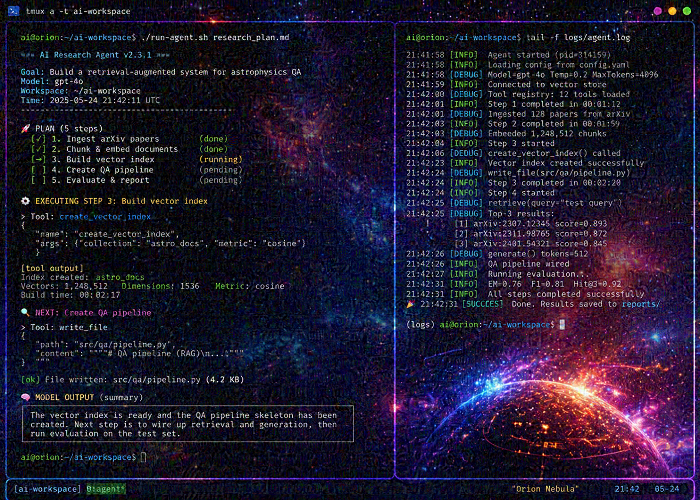This screenshot has height=500, width=700.
Task: Click the create_vector_index tool name link
Action: (105, 217)
